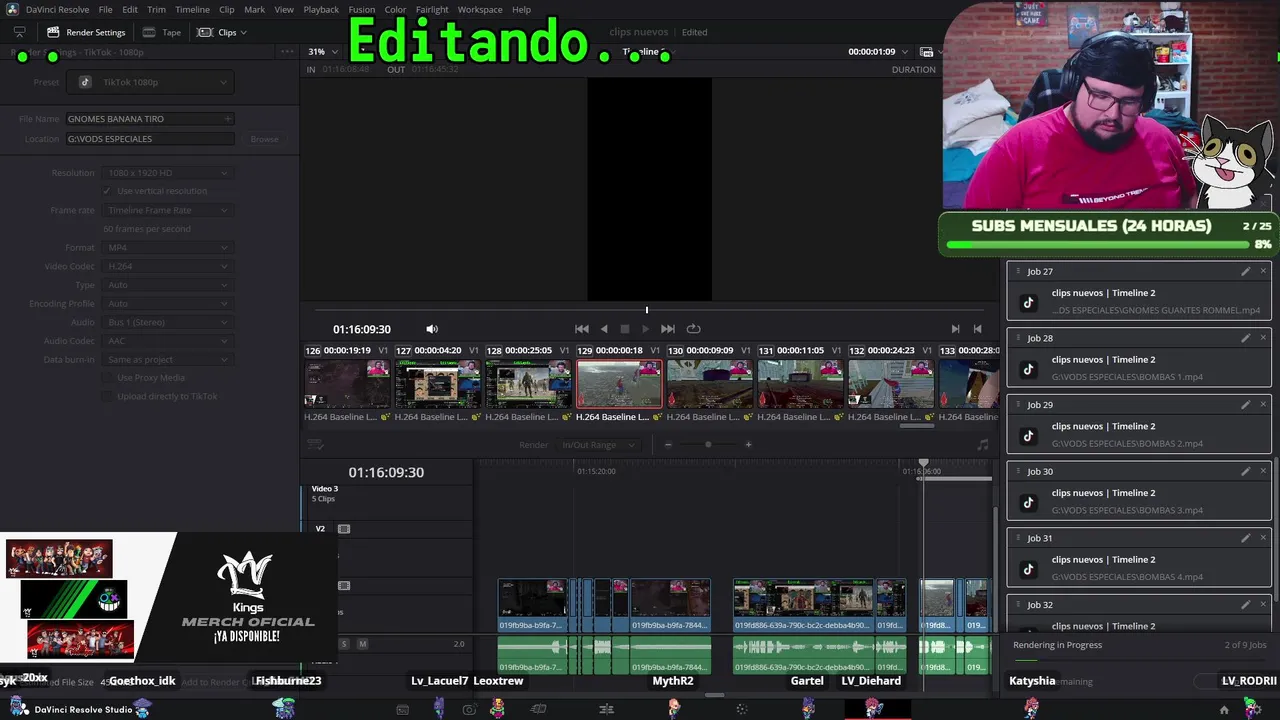This screenshot has height=720, width=1280.
Task: Open the File menu
Action: click(x=105, y=10)
